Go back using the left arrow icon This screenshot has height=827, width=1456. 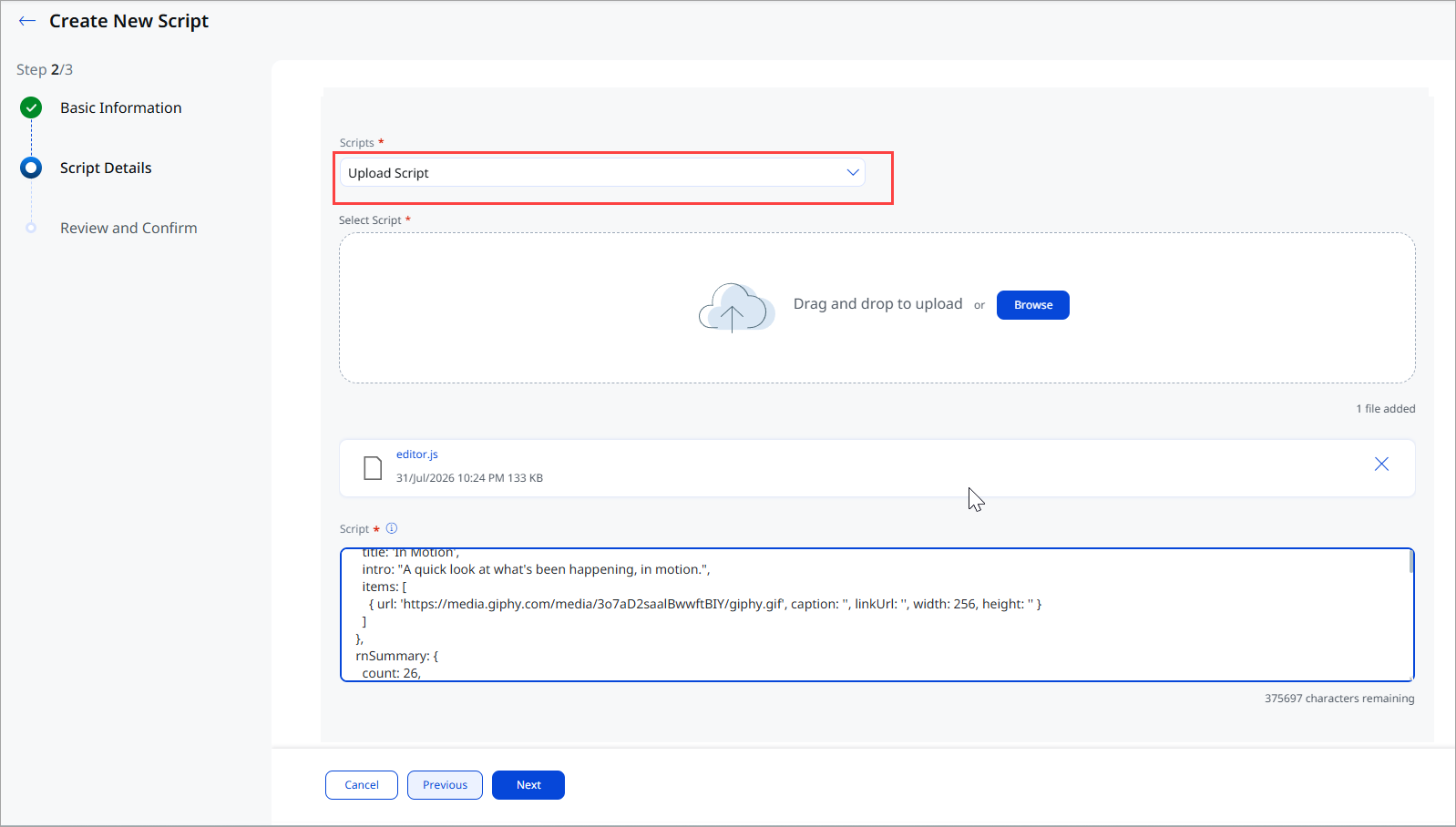click(x=27, y=21)
